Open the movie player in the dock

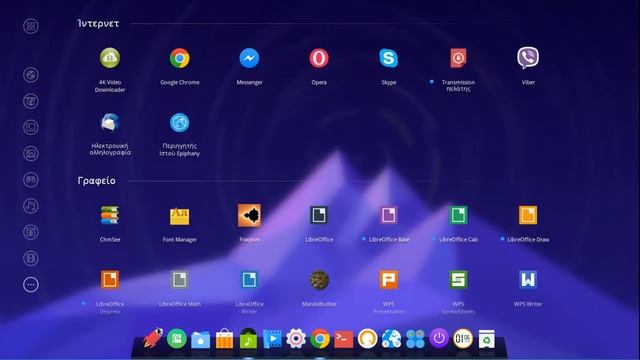(x=272, y=338)
